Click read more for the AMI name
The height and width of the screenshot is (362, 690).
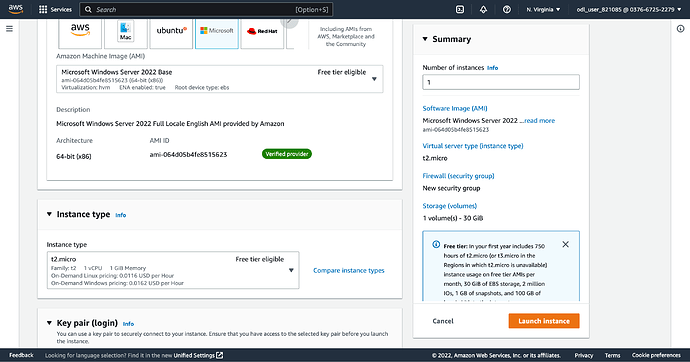tap(540, 121)
